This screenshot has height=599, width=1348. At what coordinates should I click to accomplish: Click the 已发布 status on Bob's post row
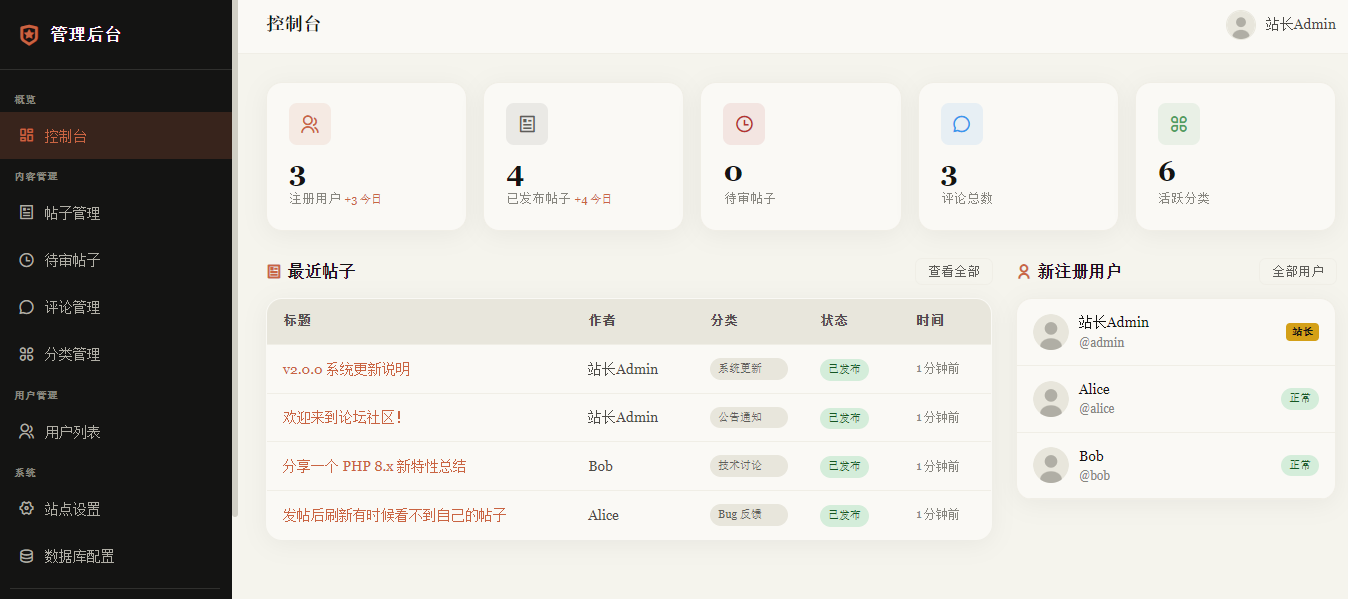coord(844,466)
